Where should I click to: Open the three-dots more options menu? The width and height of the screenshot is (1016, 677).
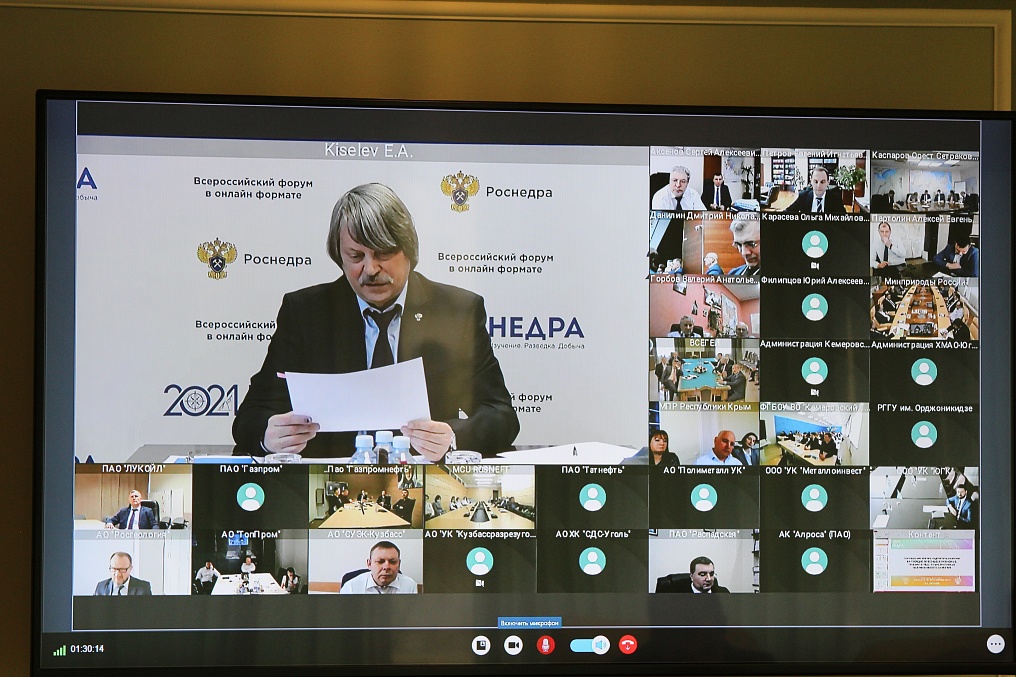[x=995, y=644]
